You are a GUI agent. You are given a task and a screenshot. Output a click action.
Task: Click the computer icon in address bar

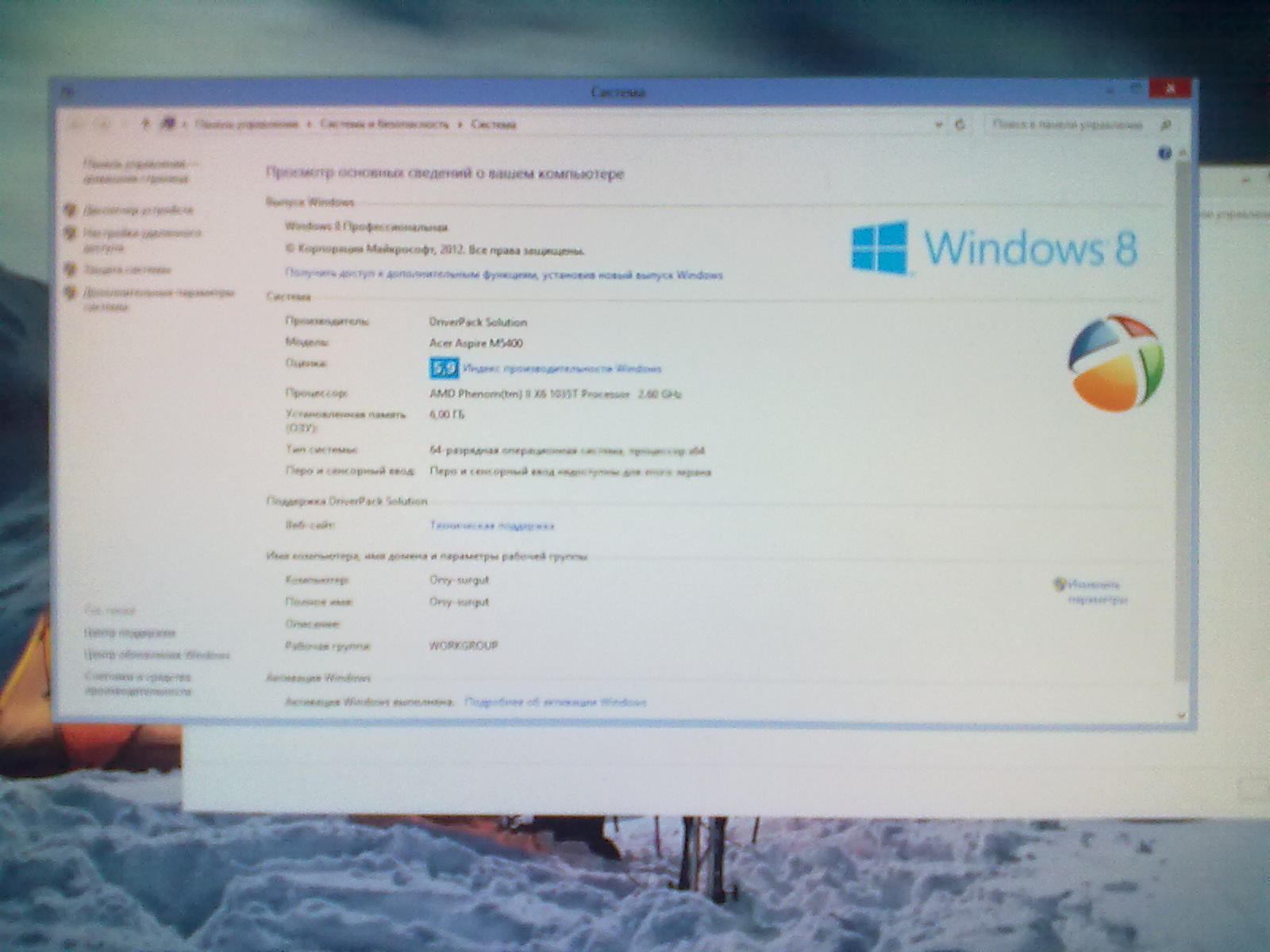coord(167,125)
